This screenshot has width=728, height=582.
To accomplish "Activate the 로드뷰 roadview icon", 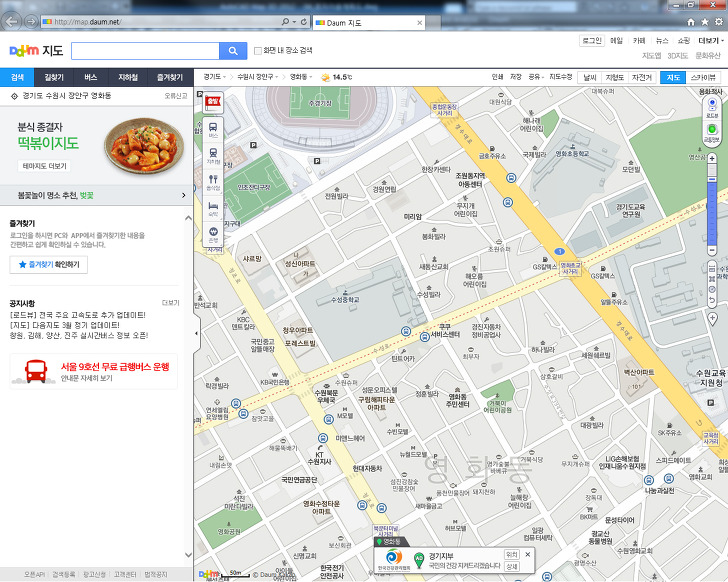I will 712,107.
